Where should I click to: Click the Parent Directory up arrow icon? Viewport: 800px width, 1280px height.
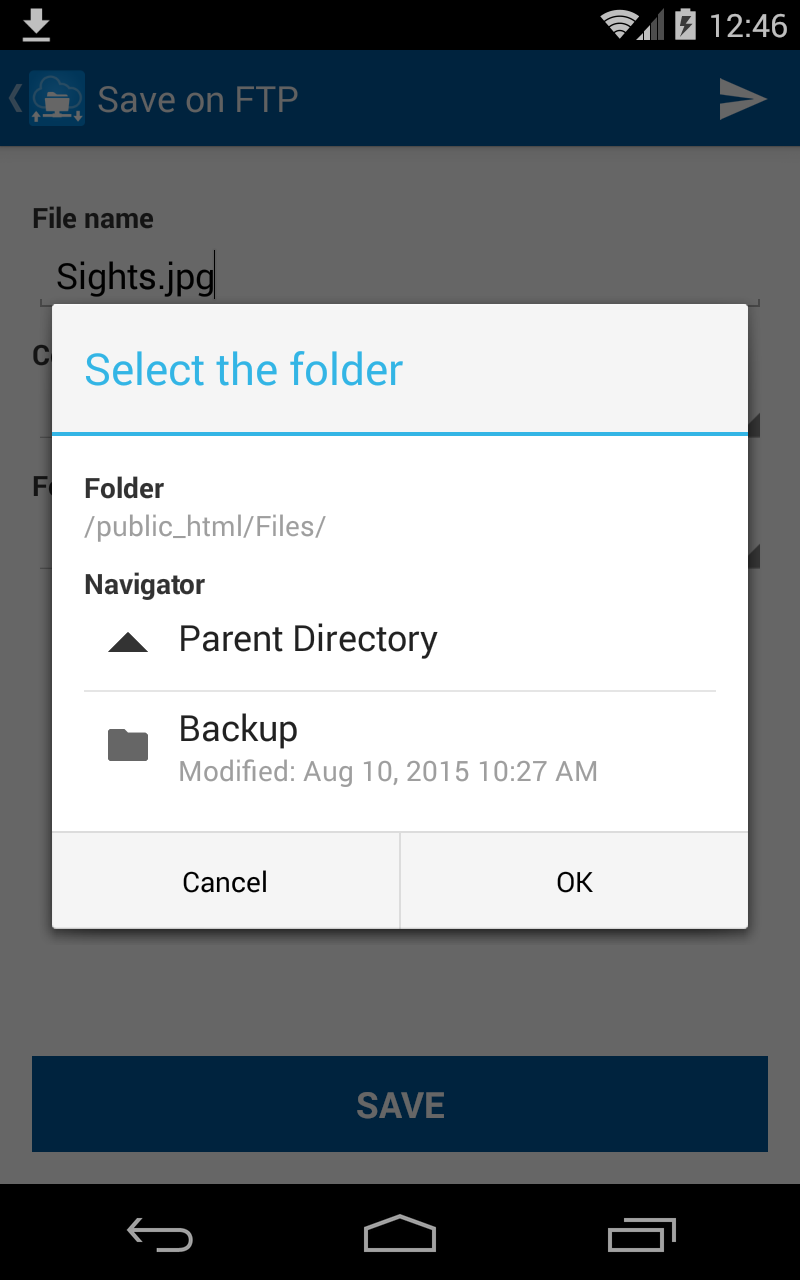point(128,642)
